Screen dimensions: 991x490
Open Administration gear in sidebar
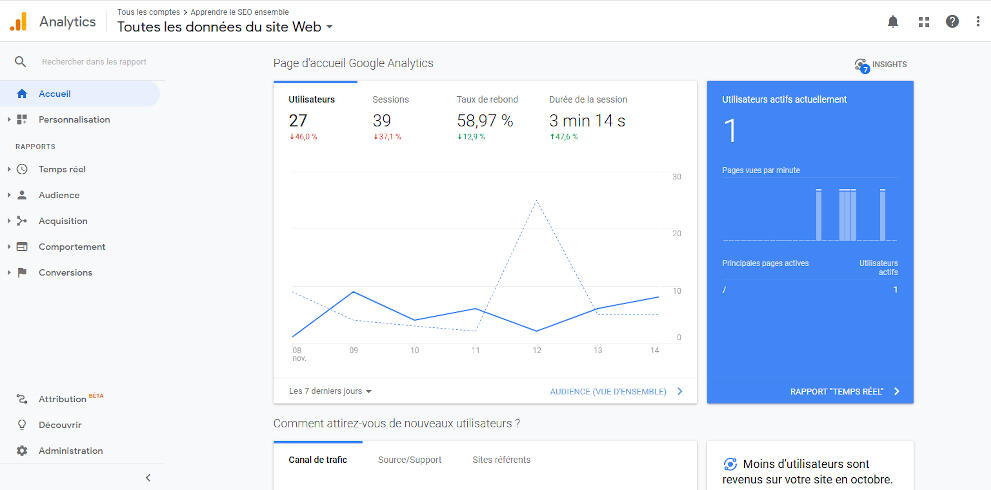[70, 451]
